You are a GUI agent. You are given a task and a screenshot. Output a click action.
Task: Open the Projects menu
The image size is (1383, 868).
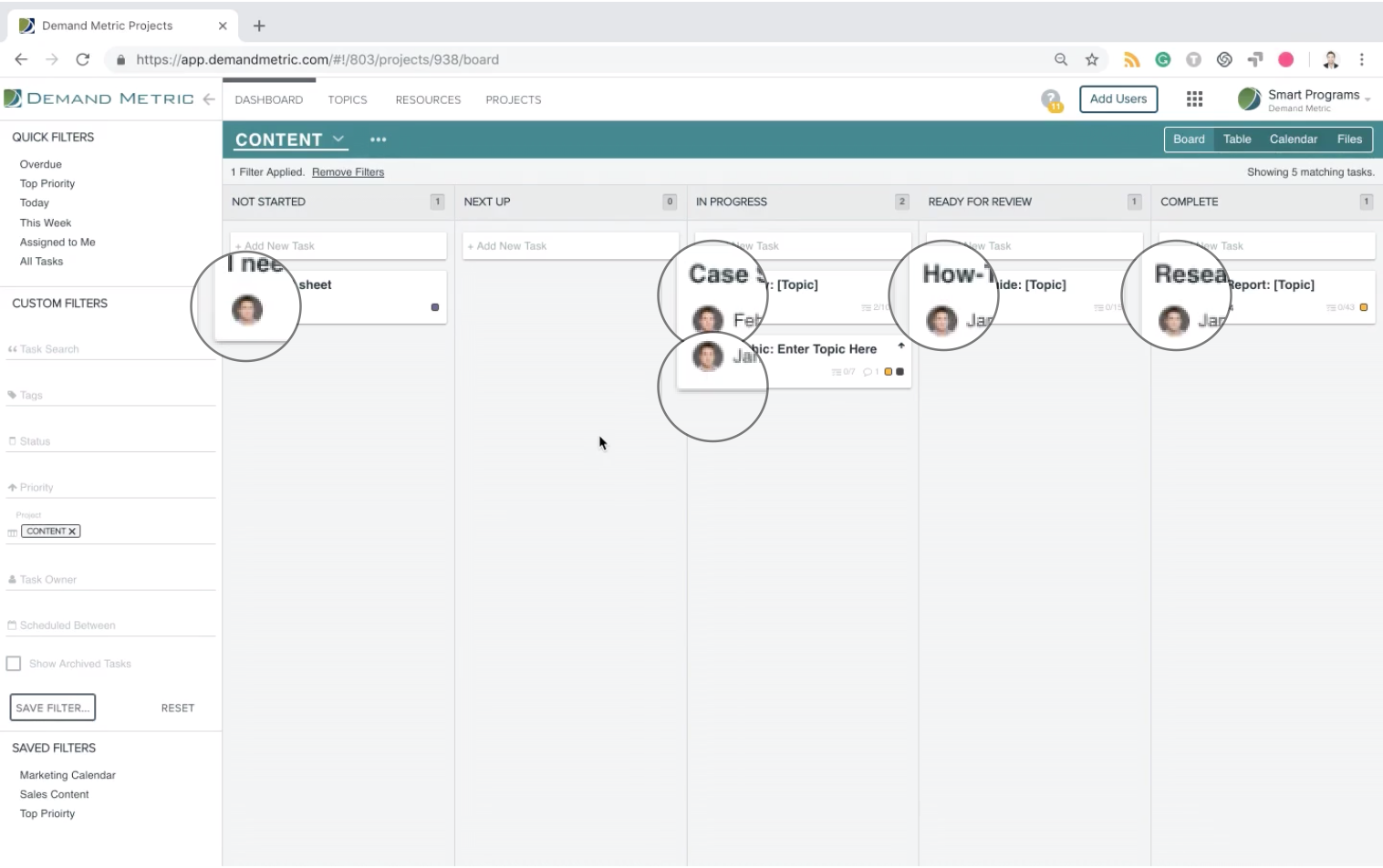(514, 99)
